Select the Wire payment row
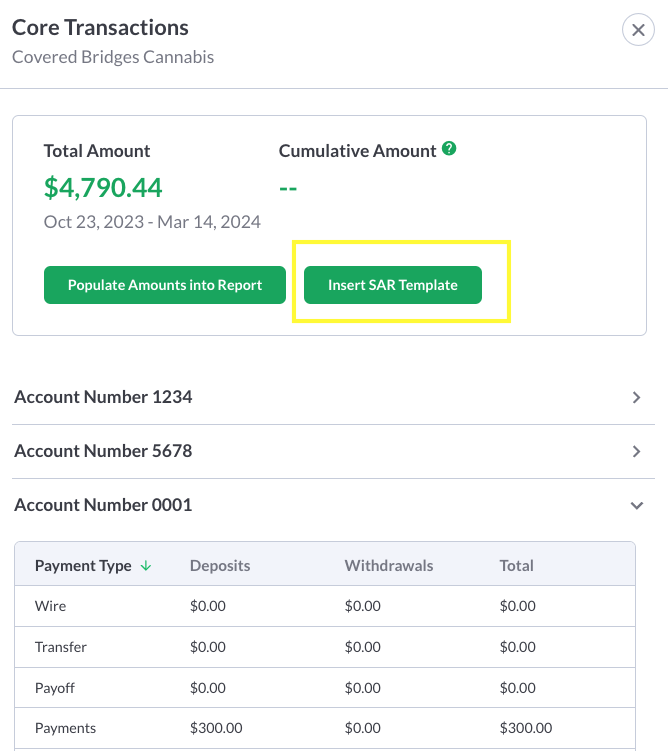Image resolution: width=668 pixels, height=751 pixels. [x=51, y=606]
